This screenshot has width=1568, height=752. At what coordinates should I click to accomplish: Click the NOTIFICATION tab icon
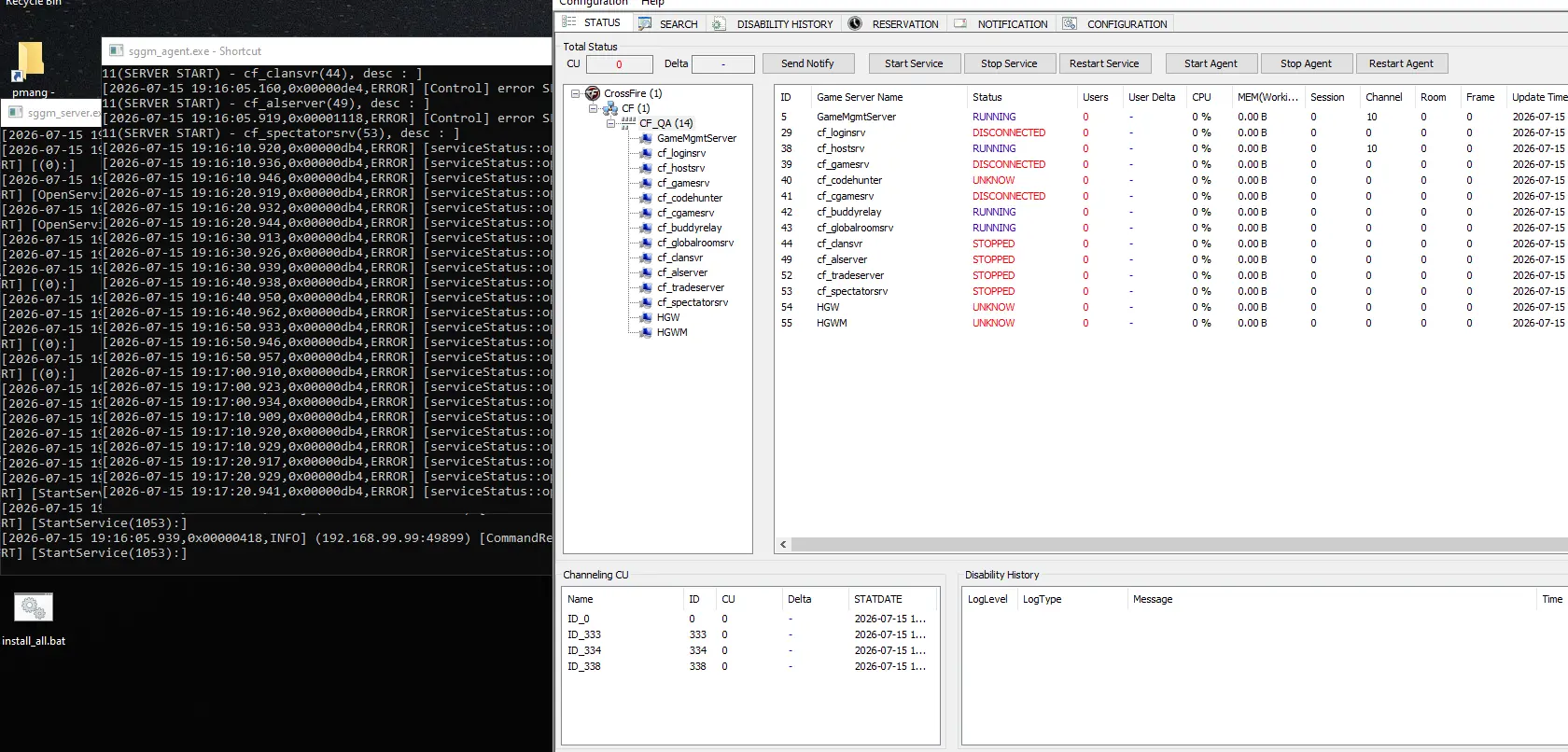(960, 23)
